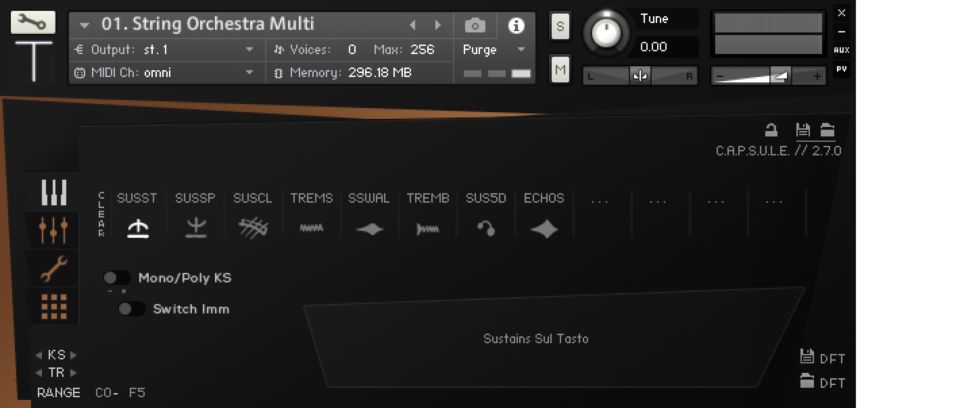The image size is (960, 408).
Task: Solo the instrument with the S button
Action: pyautogui.click(x=560, y=27)
